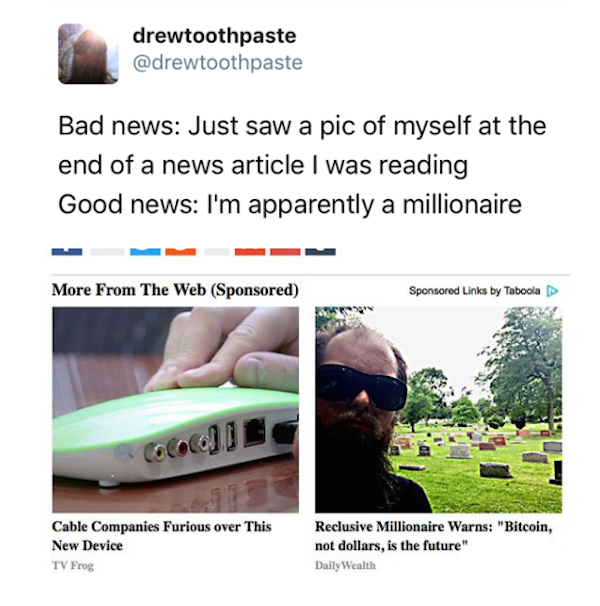Open the Taboola AdChoices triangle icon
The image size is (600, 606).
pos(552,291)
